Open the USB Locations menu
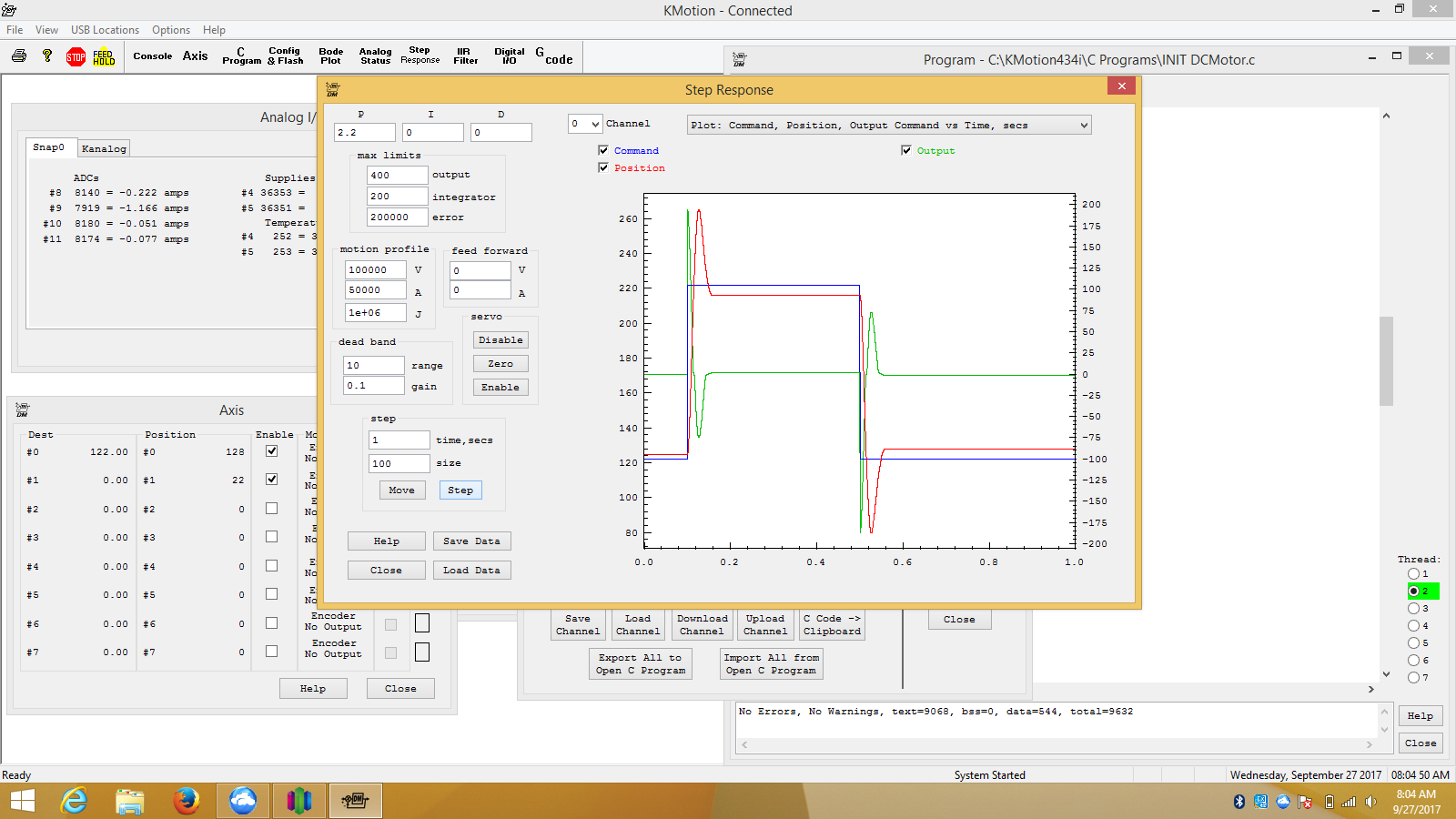Viewport: 1456px width, 819px height. pos(105,30)
